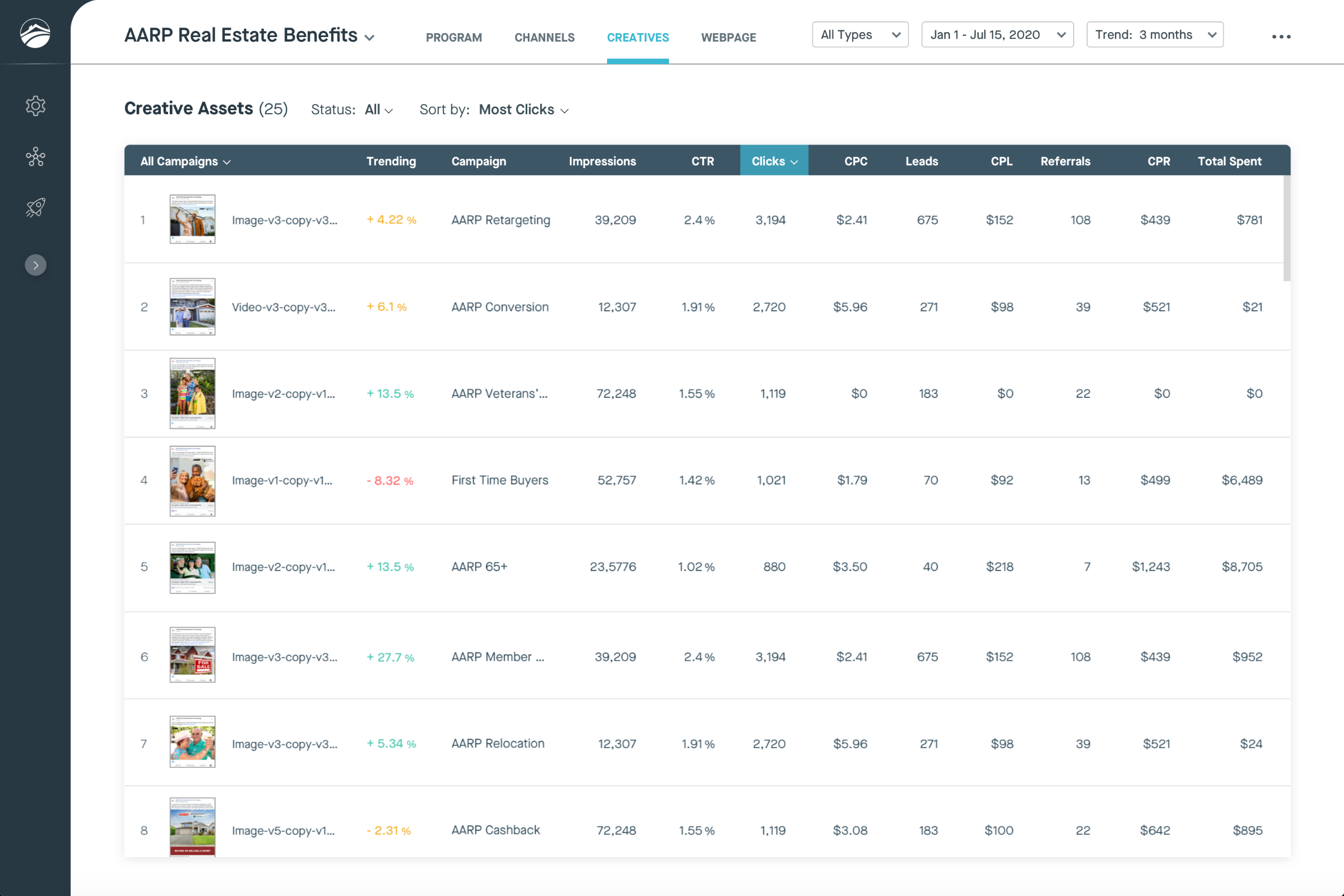Screen dimensions: 1344x896
Task: Sort table by the Impressions column header
Action: (x=601, y=162)
